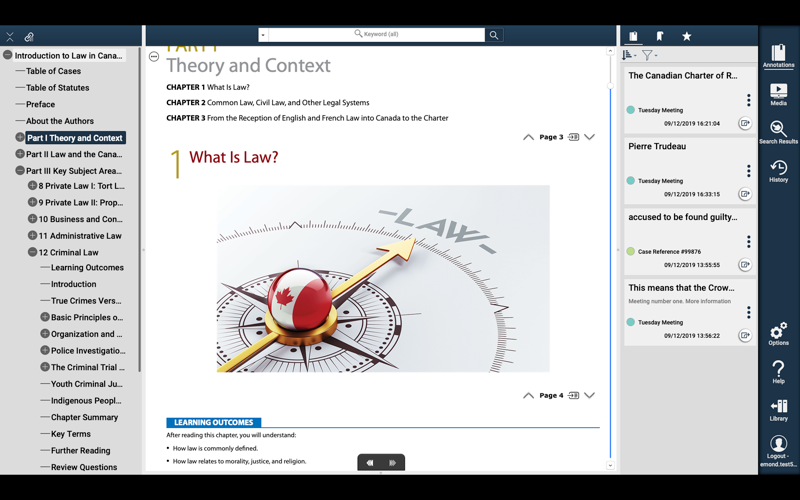Expand Police Investigation section
This screenshot has width=800, height=500.
[x=45, y=351]
